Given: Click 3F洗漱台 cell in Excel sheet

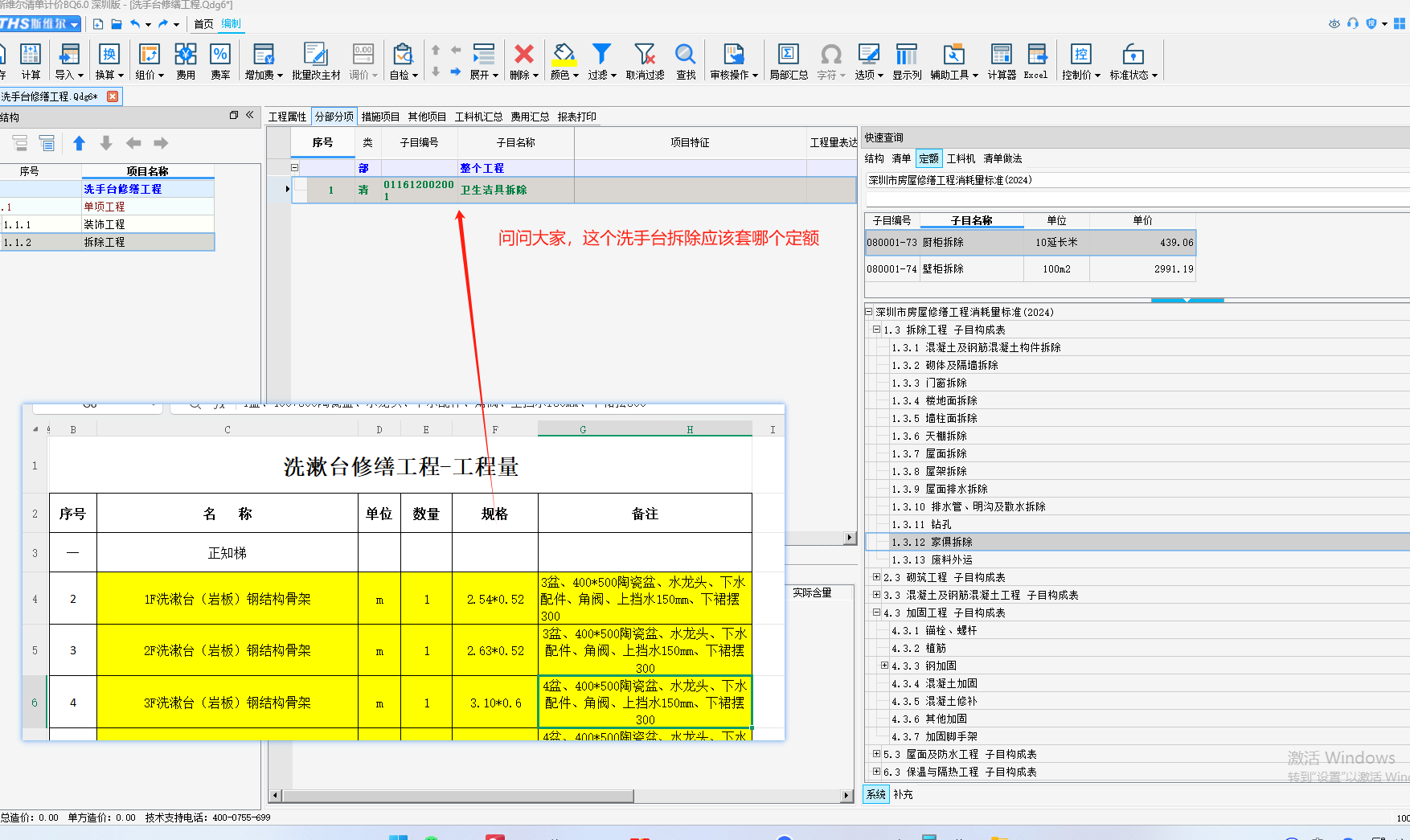Looking at the screenshot, I should tap(227, 703).
